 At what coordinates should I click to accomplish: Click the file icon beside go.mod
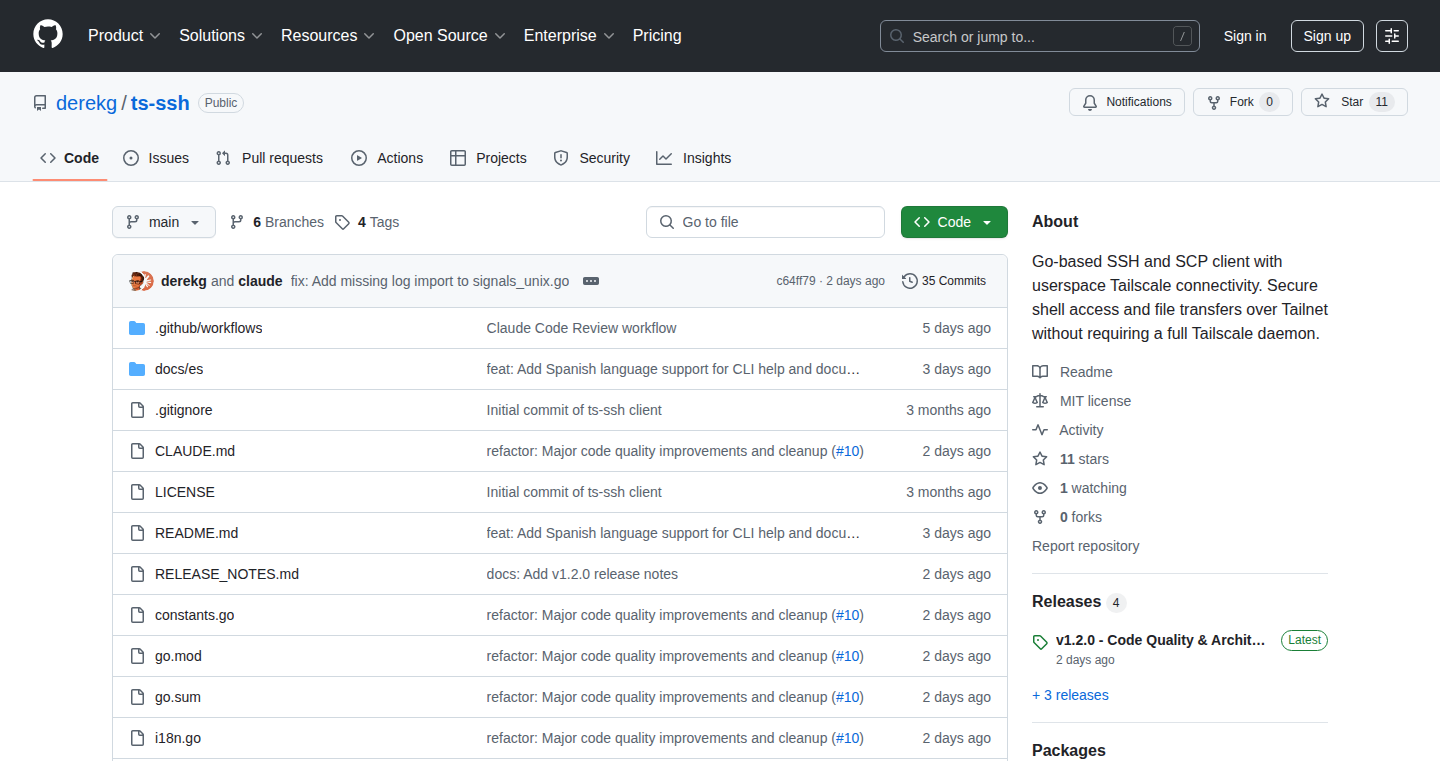[x=137, y=656]
